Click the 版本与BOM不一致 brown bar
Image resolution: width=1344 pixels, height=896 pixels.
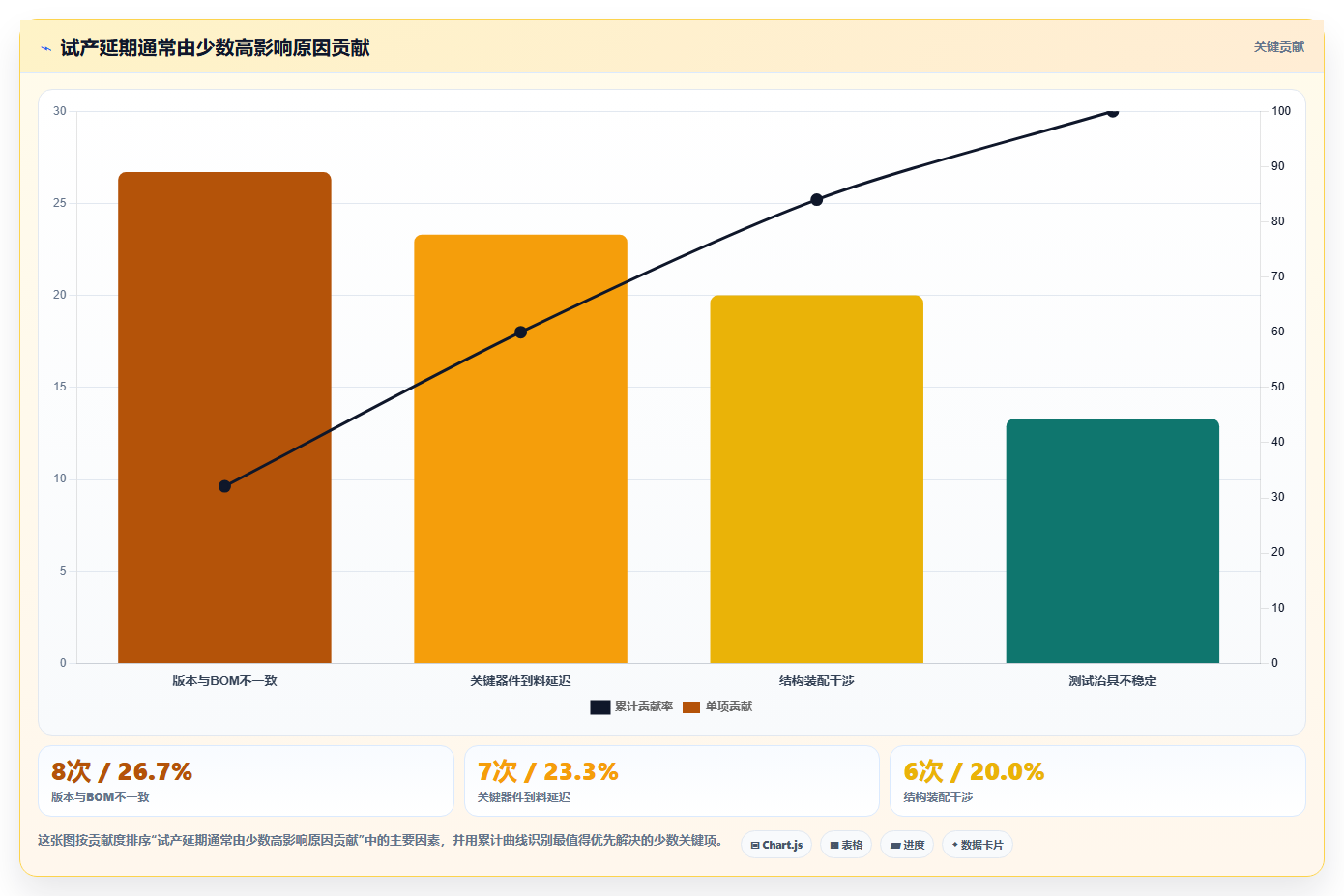pyautogui.click(x=224, y=418)
